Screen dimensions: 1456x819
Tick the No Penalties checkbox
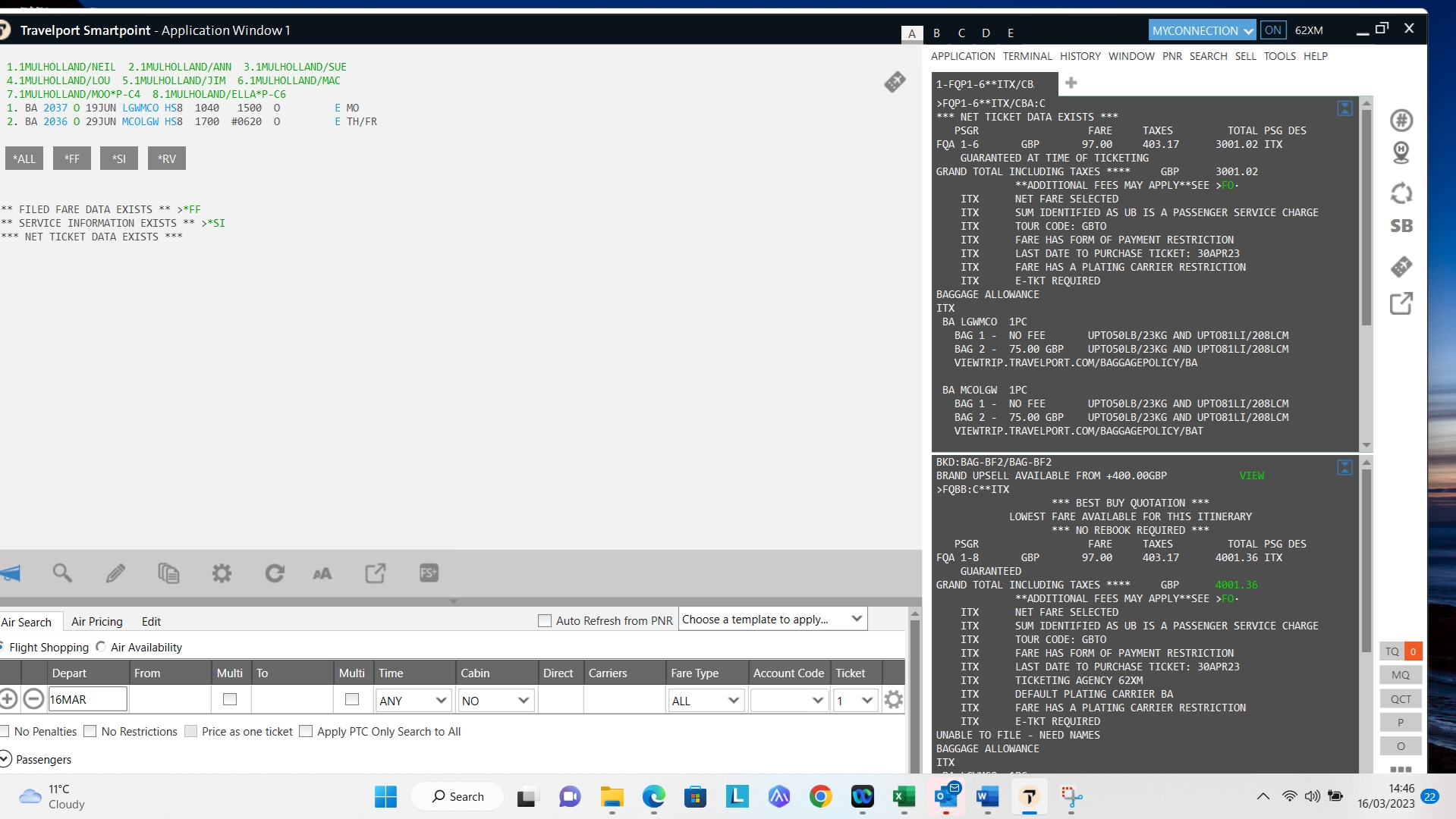[x=5, y=732]
